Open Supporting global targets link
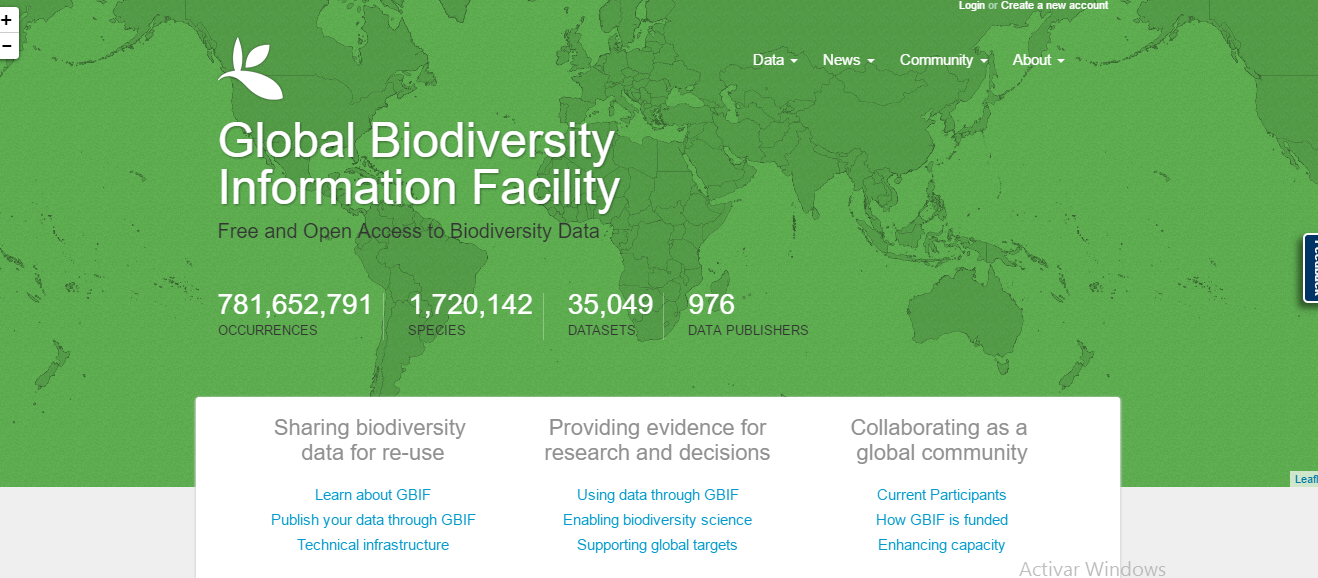Image resolution: width=1318 pixels, height=578 pixels. pos(657,545)
